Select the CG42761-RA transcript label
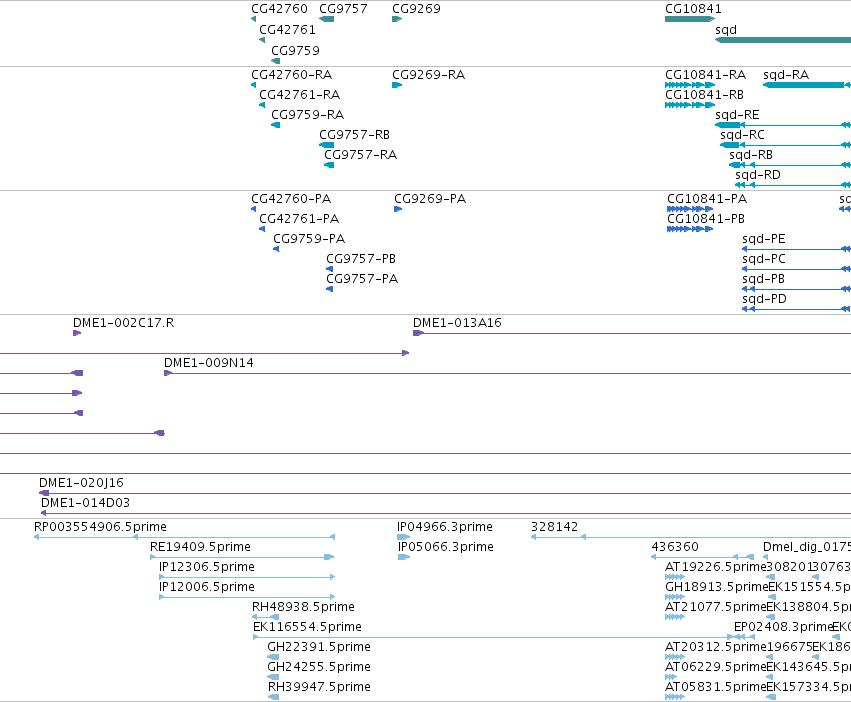 click(x=300, y=94)
